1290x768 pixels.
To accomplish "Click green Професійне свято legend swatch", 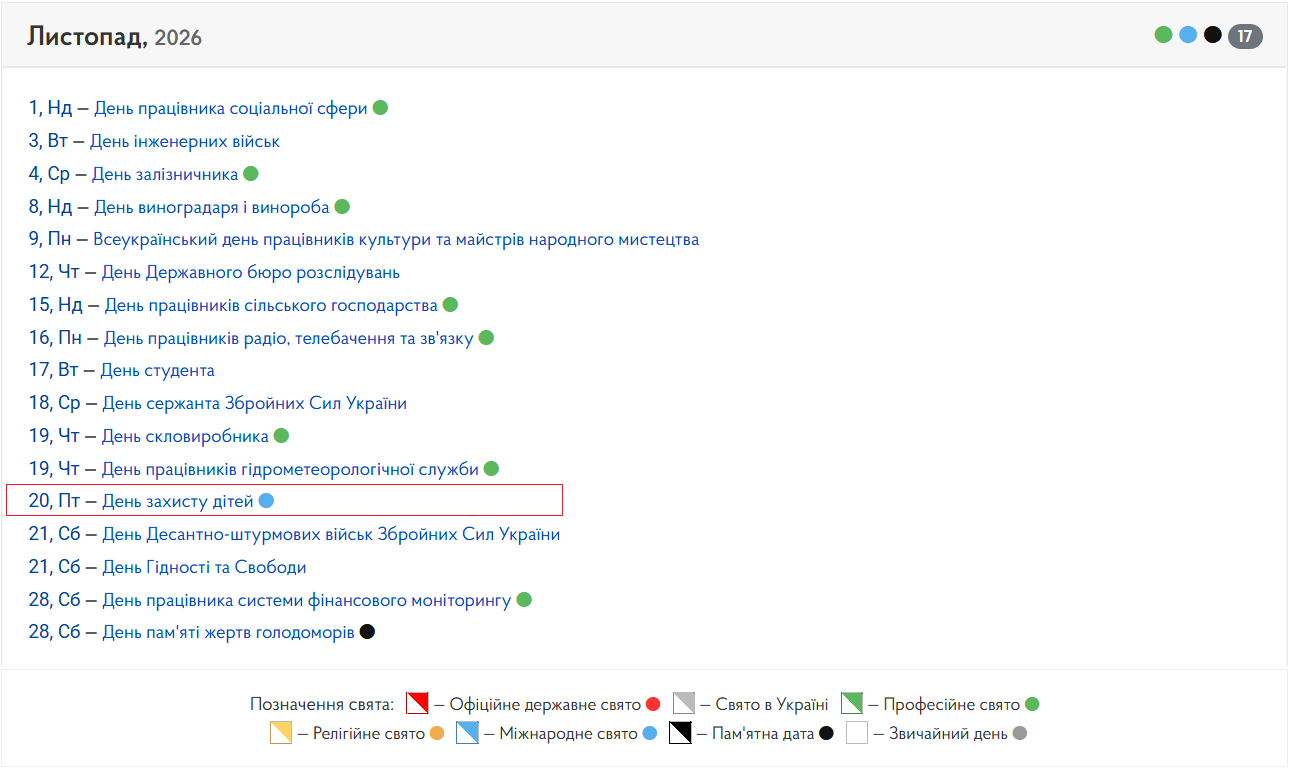I will tap(852, 704).
